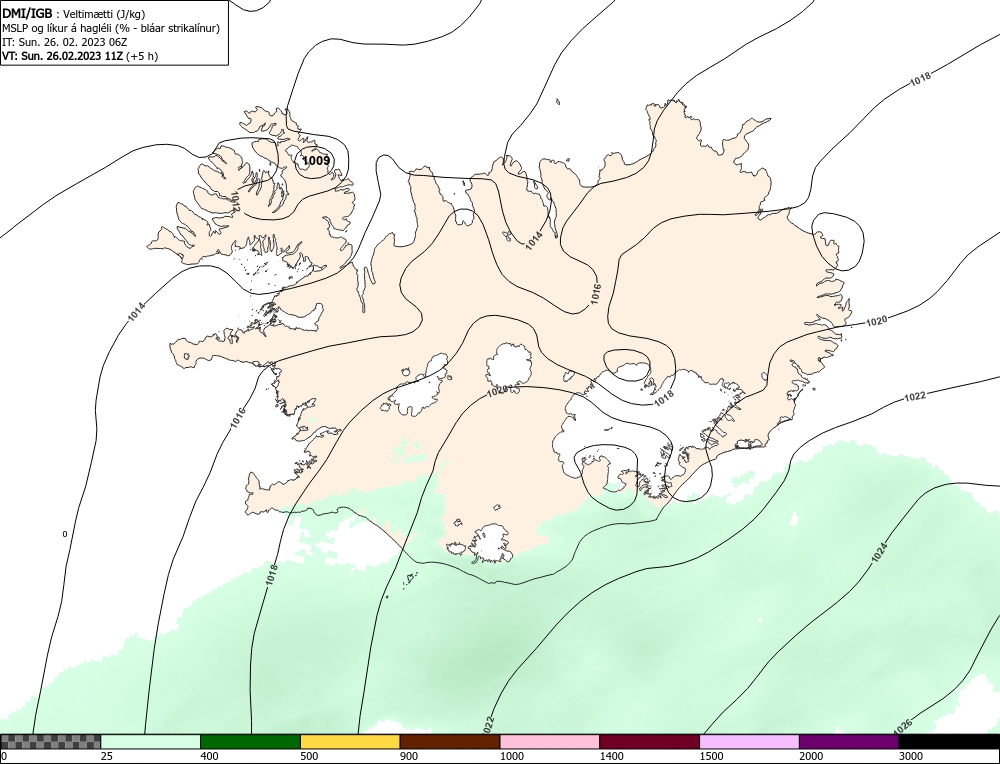Click the checkered gray 0–25 legend swatch
The width and height of the screenshot is (1000, 764).
coord(50,742)
